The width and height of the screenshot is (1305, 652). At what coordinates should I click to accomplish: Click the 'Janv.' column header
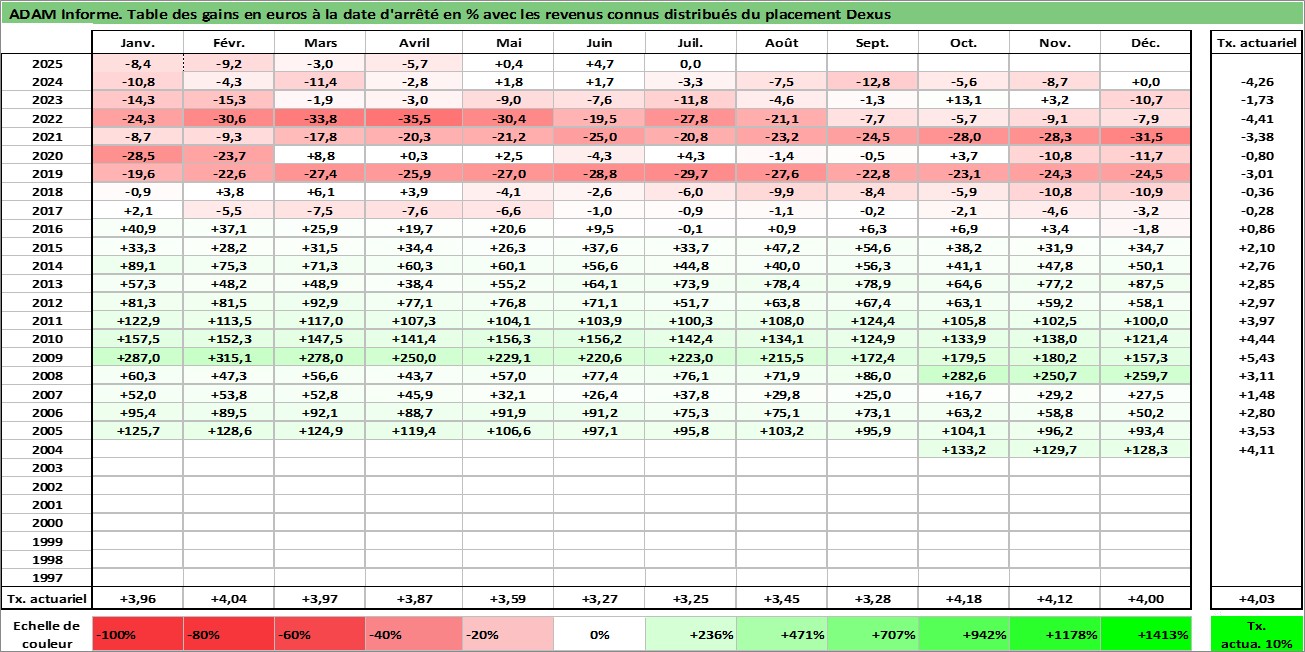point(137,43)
